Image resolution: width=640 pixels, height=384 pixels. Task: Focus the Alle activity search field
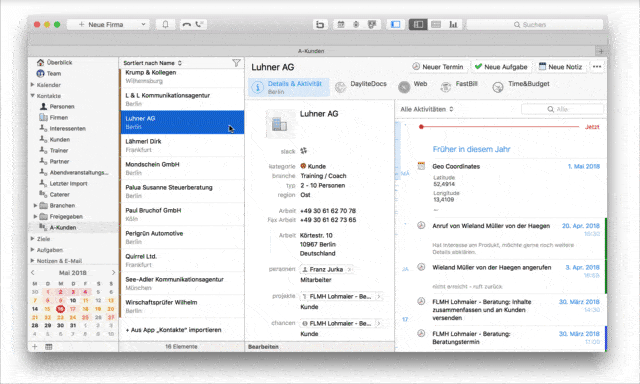[x=562, y=109]
